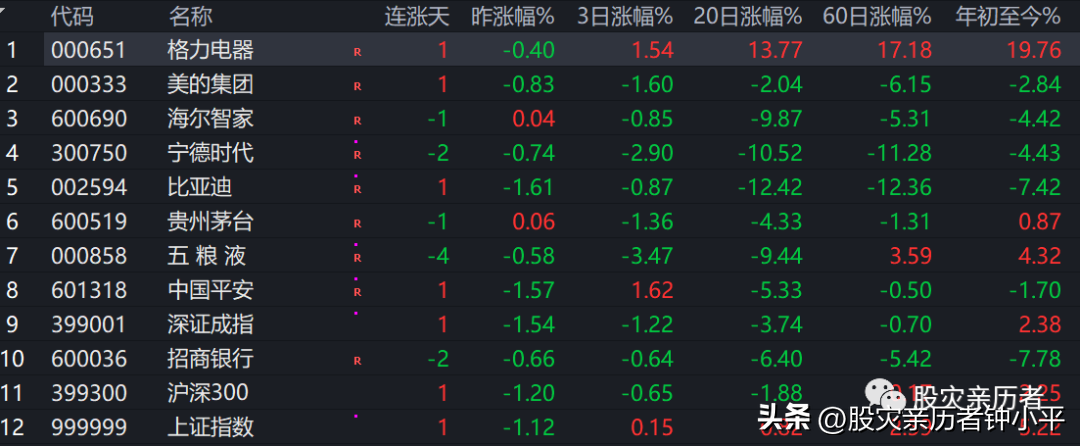The width and height of the screenshot is (1080, 446).
Task: Click the R marker beside 中国平安
Action: pos(357,293)
